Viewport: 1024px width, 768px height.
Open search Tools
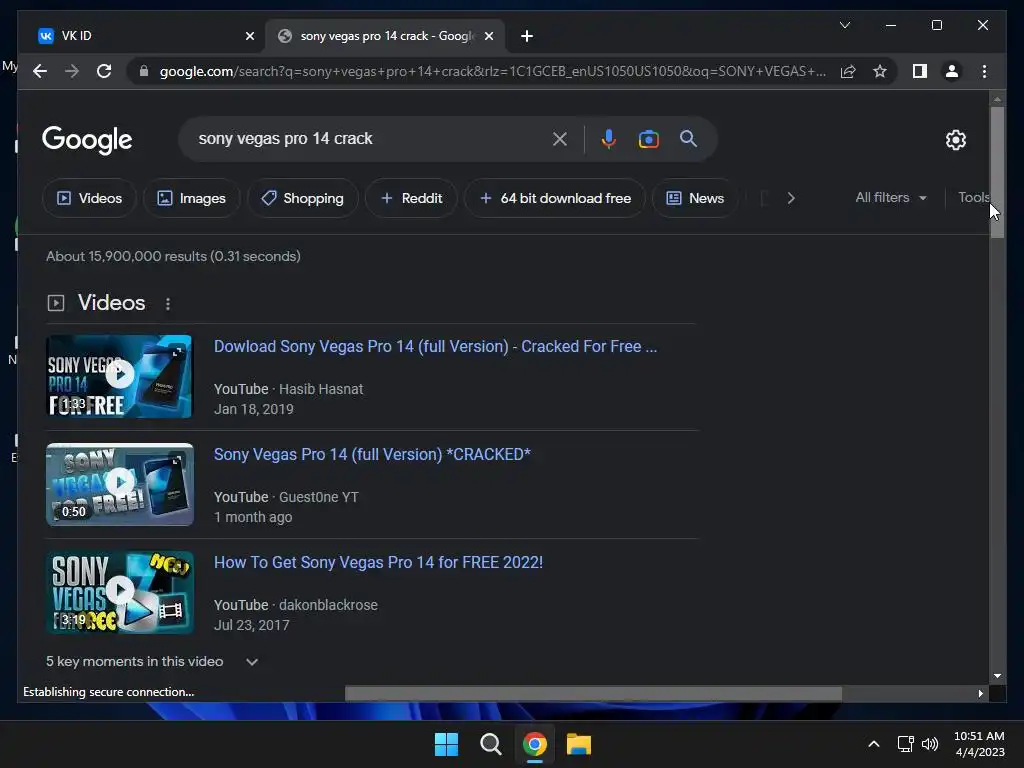(x=974, y=197)
